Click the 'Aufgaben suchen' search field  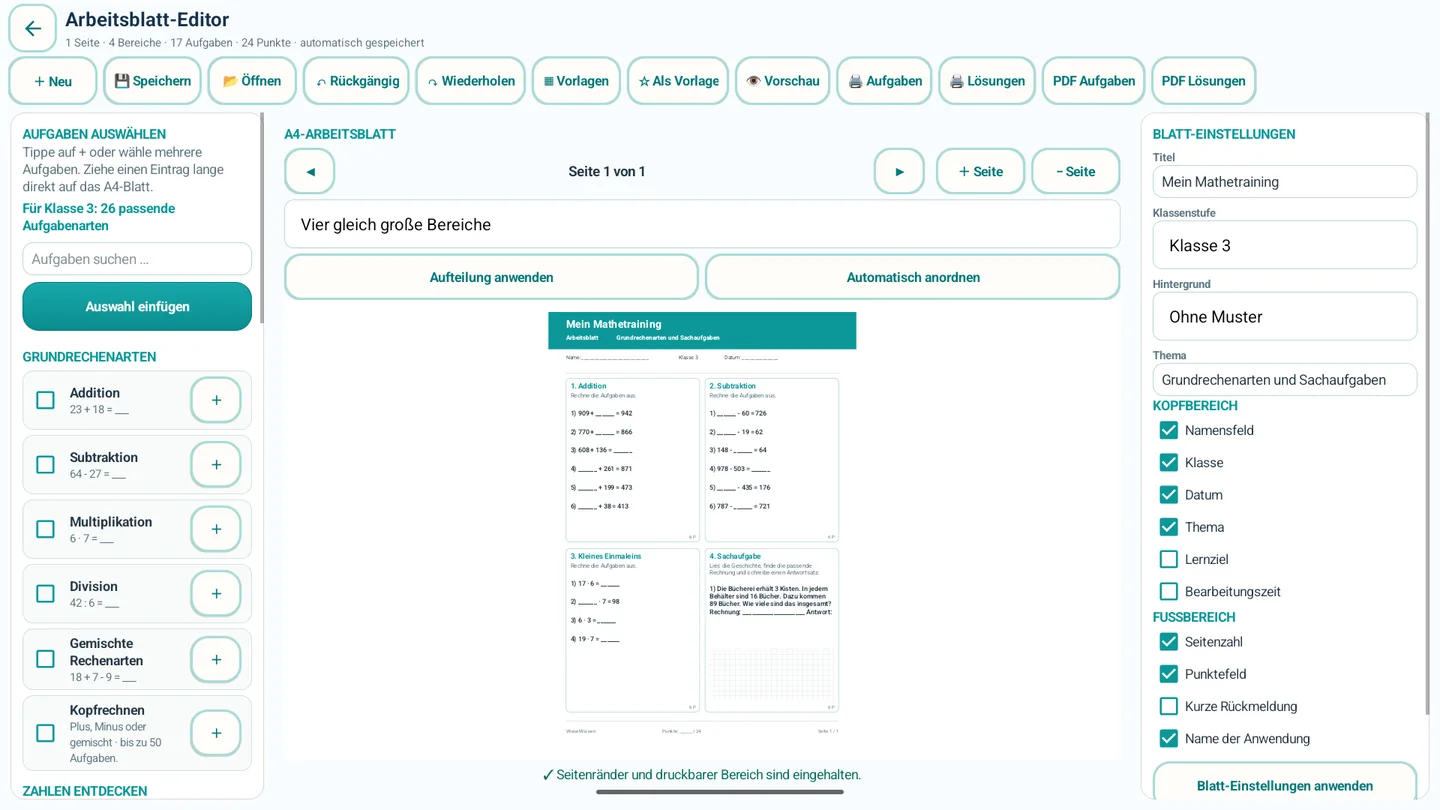click(137, 259)
